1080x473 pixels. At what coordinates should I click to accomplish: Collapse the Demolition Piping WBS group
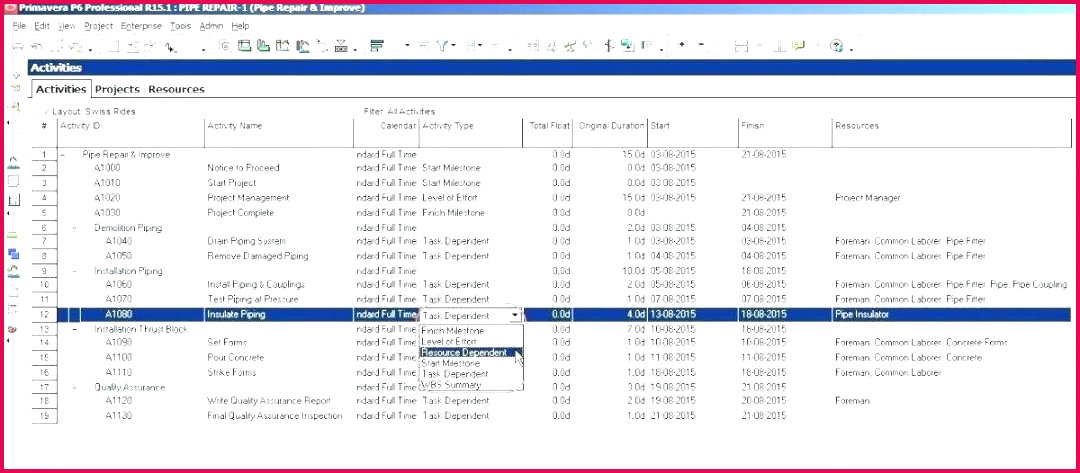tap(74, 228)
